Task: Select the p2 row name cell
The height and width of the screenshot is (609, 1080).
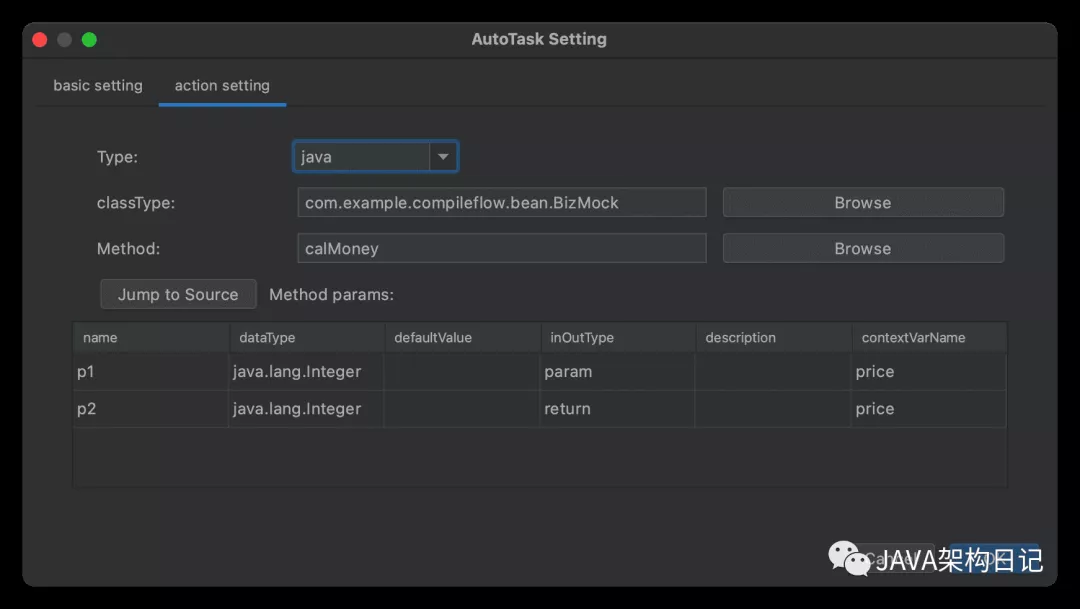Action: click(151, 409)
